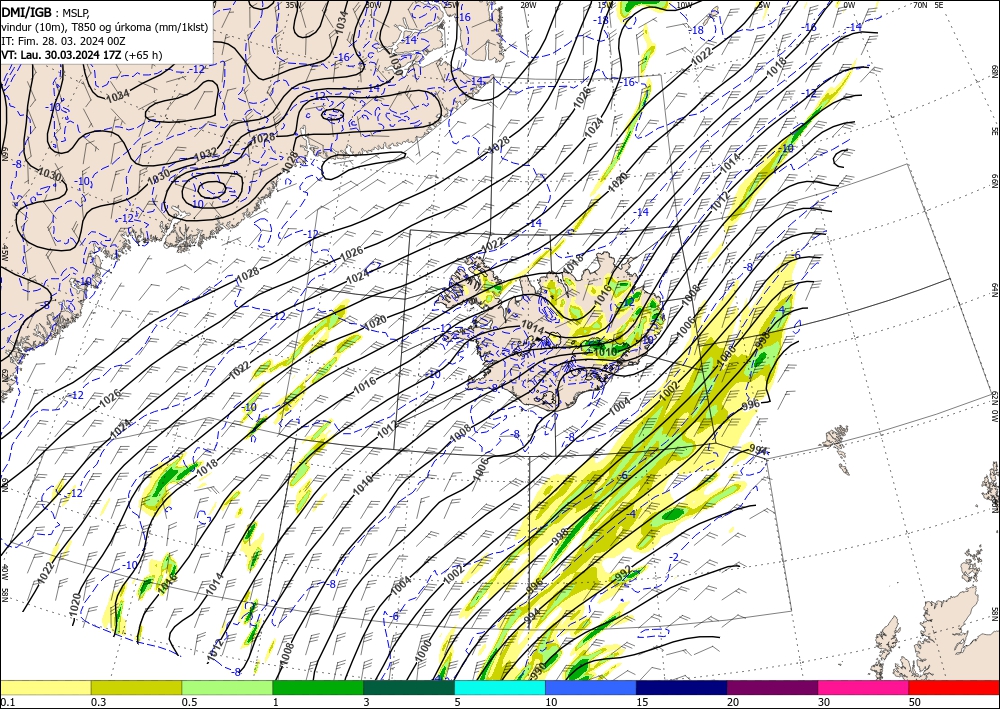Click the '20W' longitude label
The height and width of the screenshot is (709, 1000).
point(528,5)
